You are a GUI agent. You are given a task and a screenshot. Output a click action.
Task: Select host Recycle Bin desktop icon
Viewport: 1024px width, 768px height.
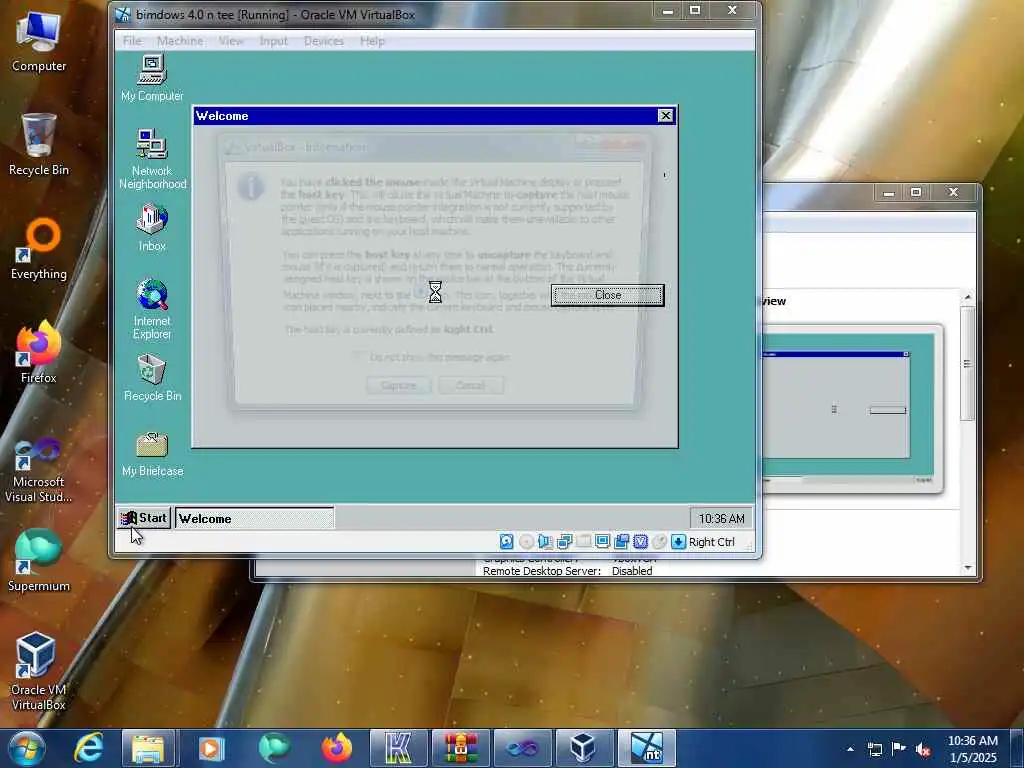(x=39, y=144)
